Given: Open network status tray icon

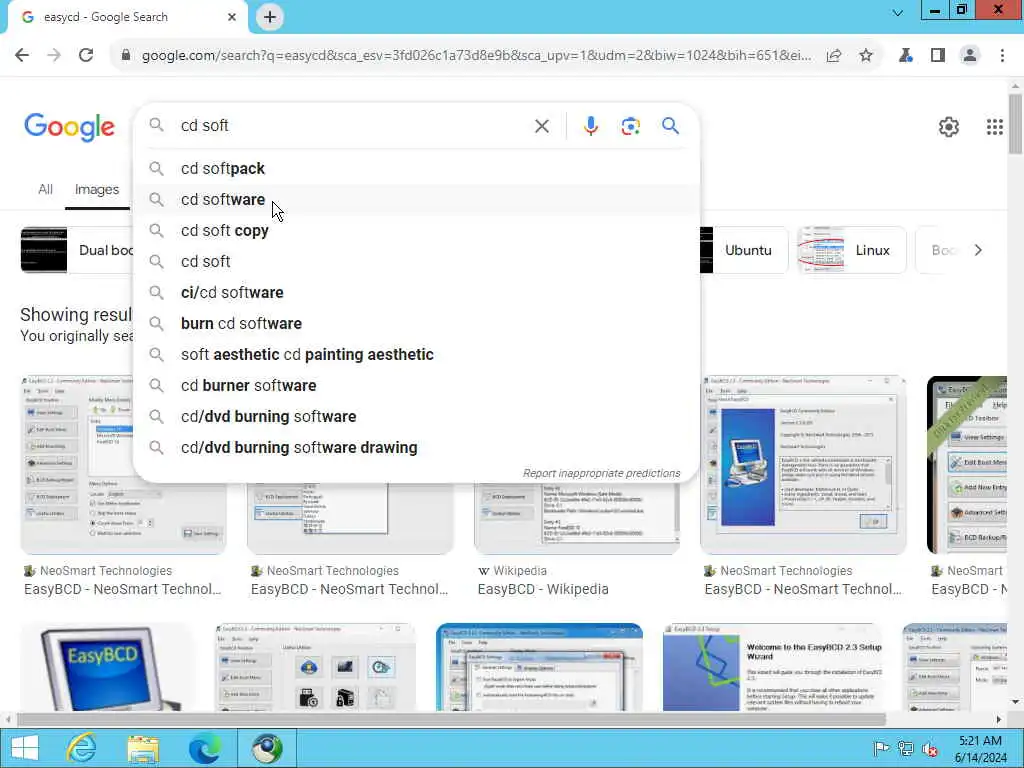Looking at the screenshot, I should pyautogui.click(x=905, y=749).
